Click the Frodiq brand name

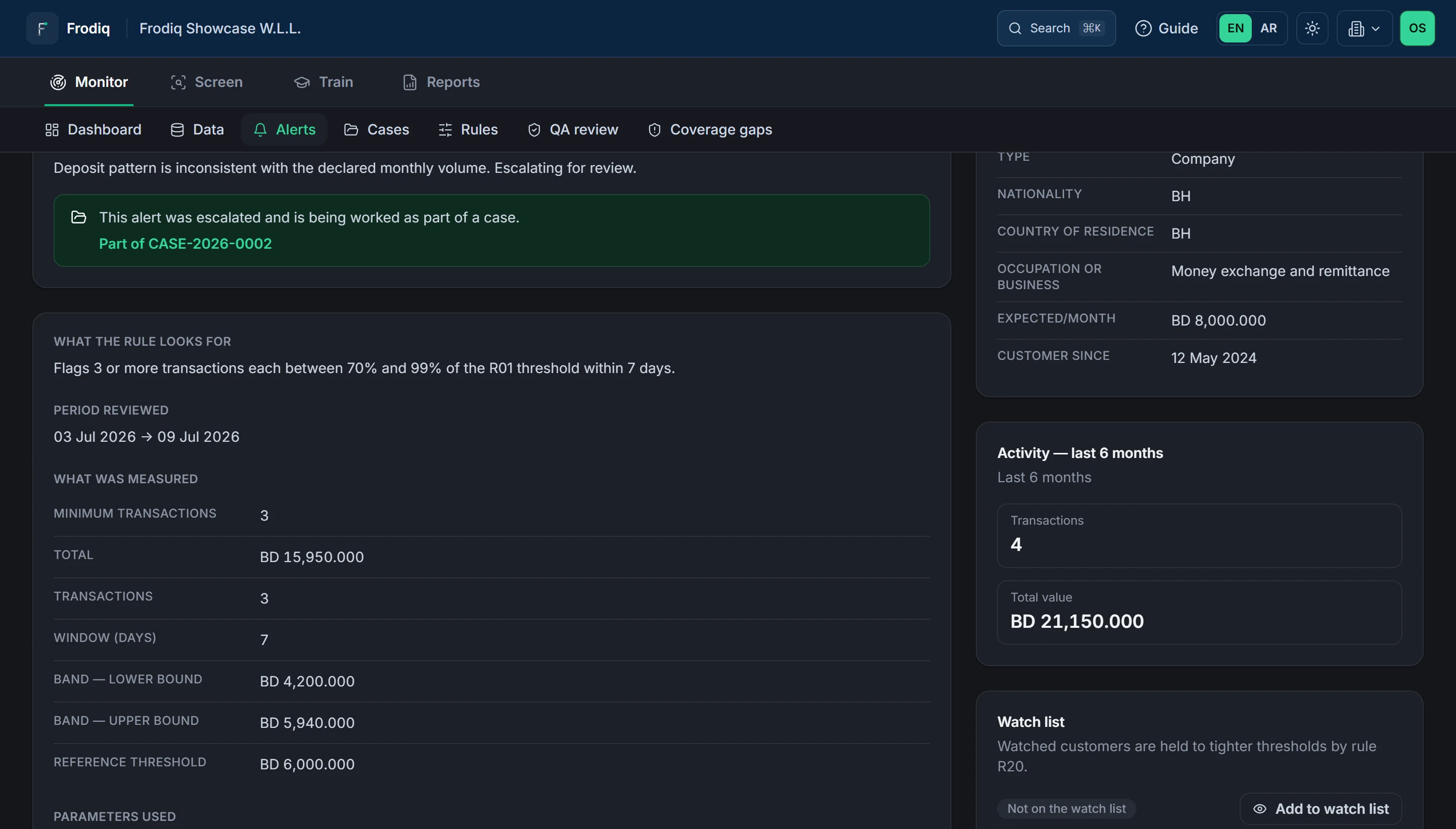(88, 28)
